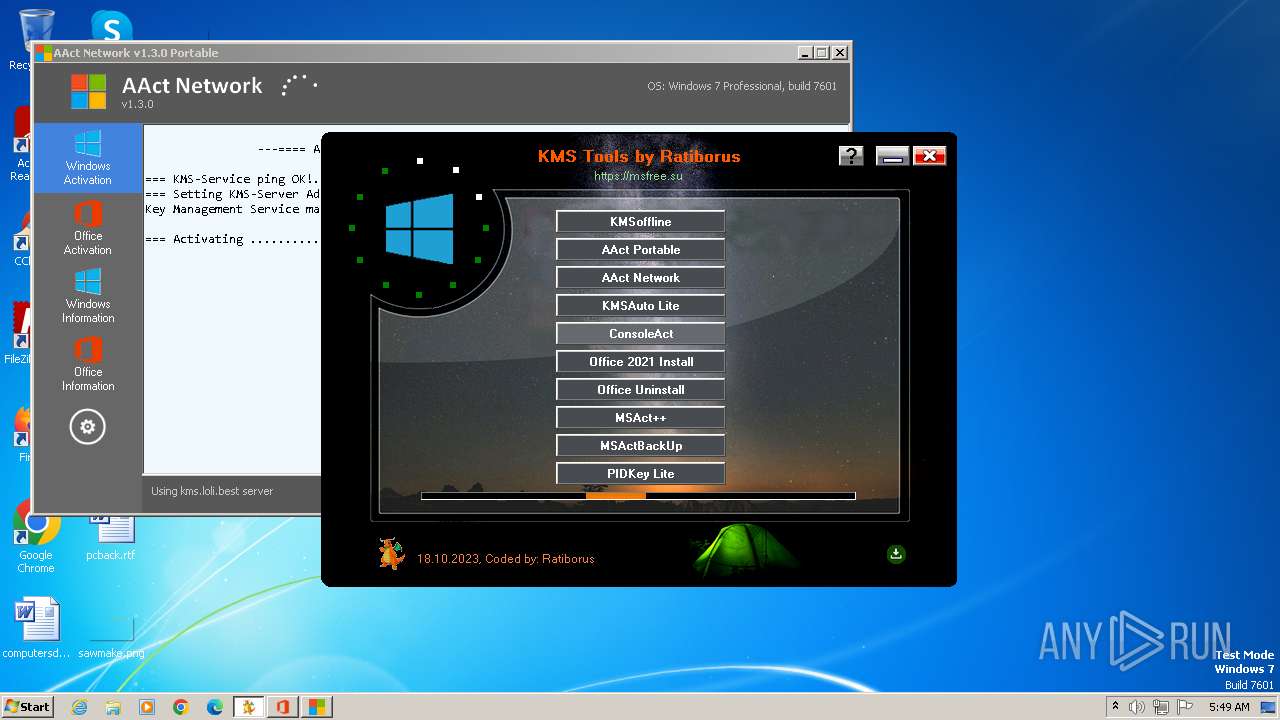The width and height of the screenshot is (1280, 720).
Task: Click the Windows logo in KMS Tools
Action: [x=419, y=229]
